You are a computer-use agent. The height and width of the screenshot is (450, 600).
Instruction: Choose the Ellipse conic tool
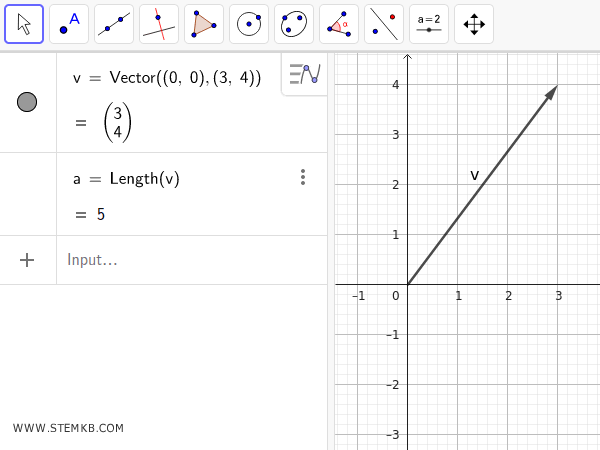coord(294,24)
